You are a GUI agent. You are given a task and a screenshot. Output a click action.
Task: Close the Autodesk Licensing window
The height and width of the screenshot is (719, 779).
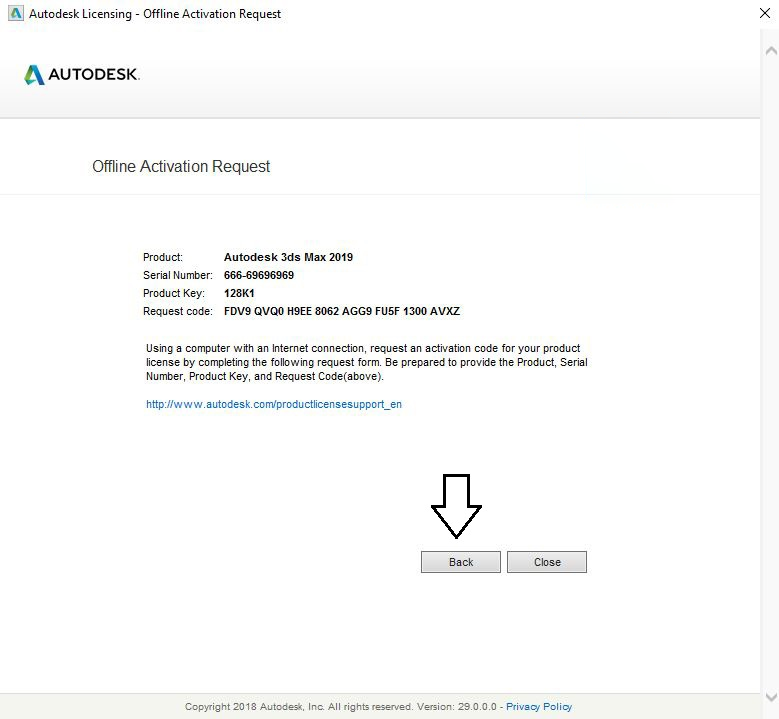pyautogui.click(x=765, y=13)
